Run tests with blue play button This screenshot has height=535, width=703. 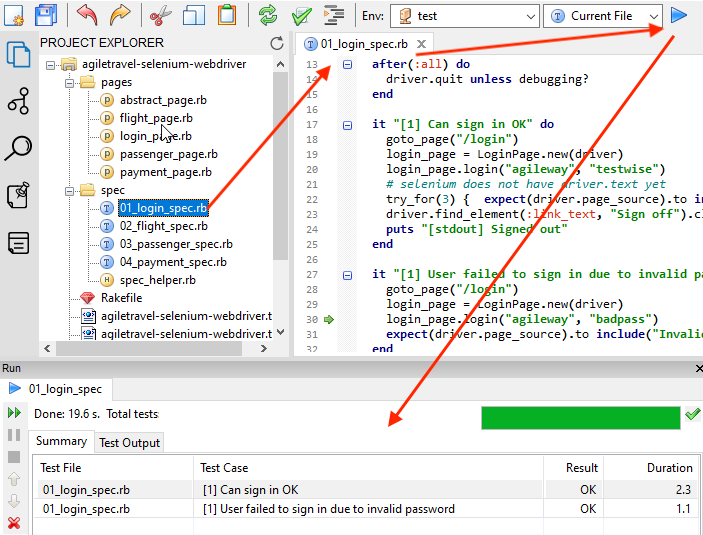click(x=679, y=15)
